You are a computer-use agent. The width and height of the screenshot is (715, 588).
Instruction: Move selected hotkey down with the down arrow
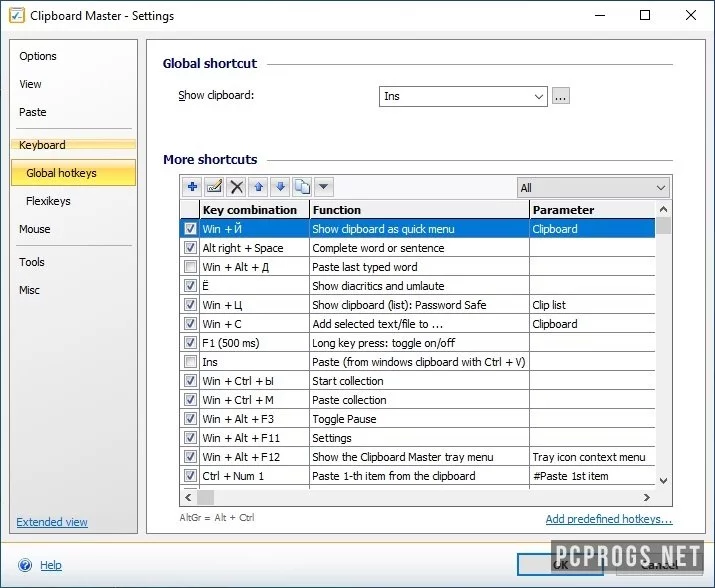280,187
